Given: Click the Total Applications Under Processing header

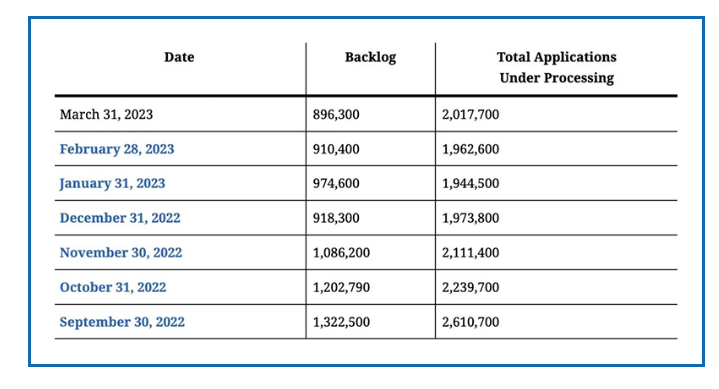Looking at the screenshot, I should [x=557, y=67].
